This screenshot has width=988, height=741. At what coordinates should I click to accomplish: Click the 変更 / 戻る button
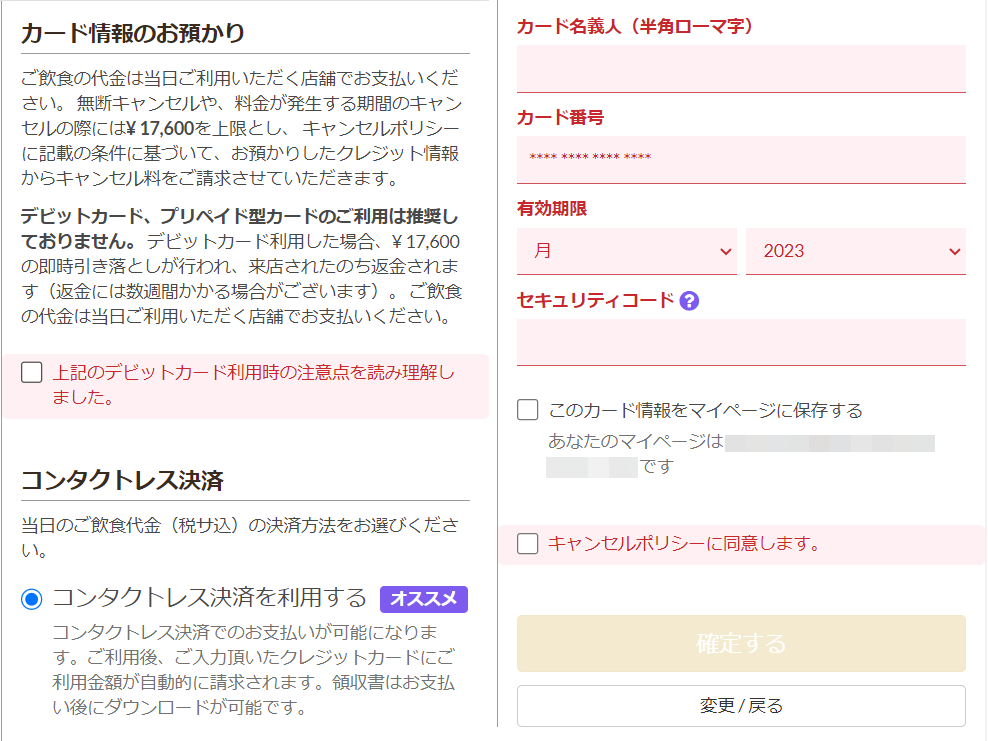point(741,706)
